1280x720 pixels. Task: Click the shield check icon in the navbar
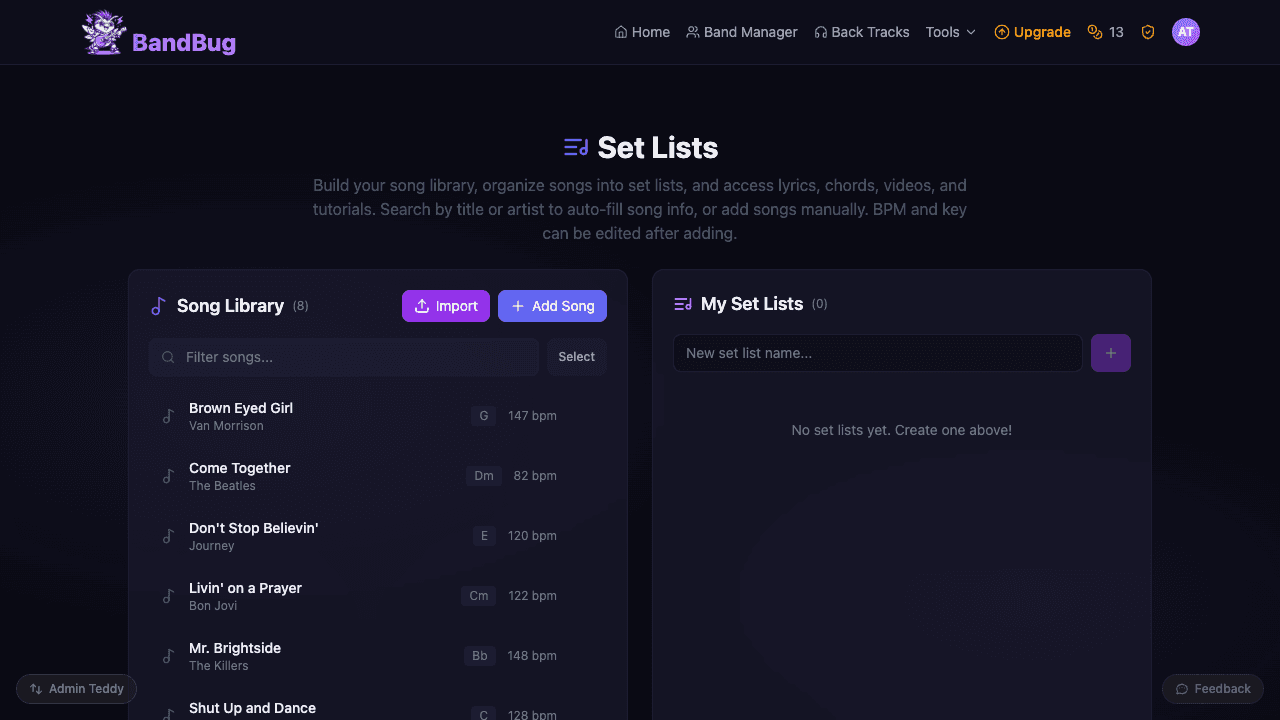pyautogui.click(x=1147, y=31)
